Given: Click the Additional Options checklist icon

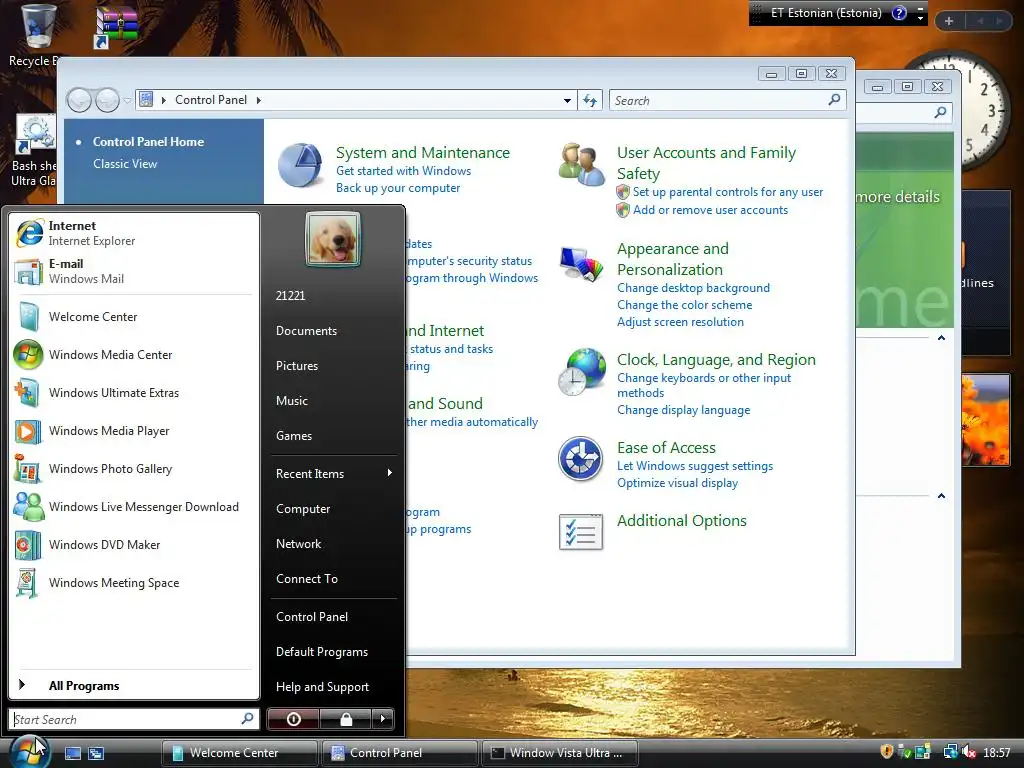Looking at the screenshot, I should (581, 532).
